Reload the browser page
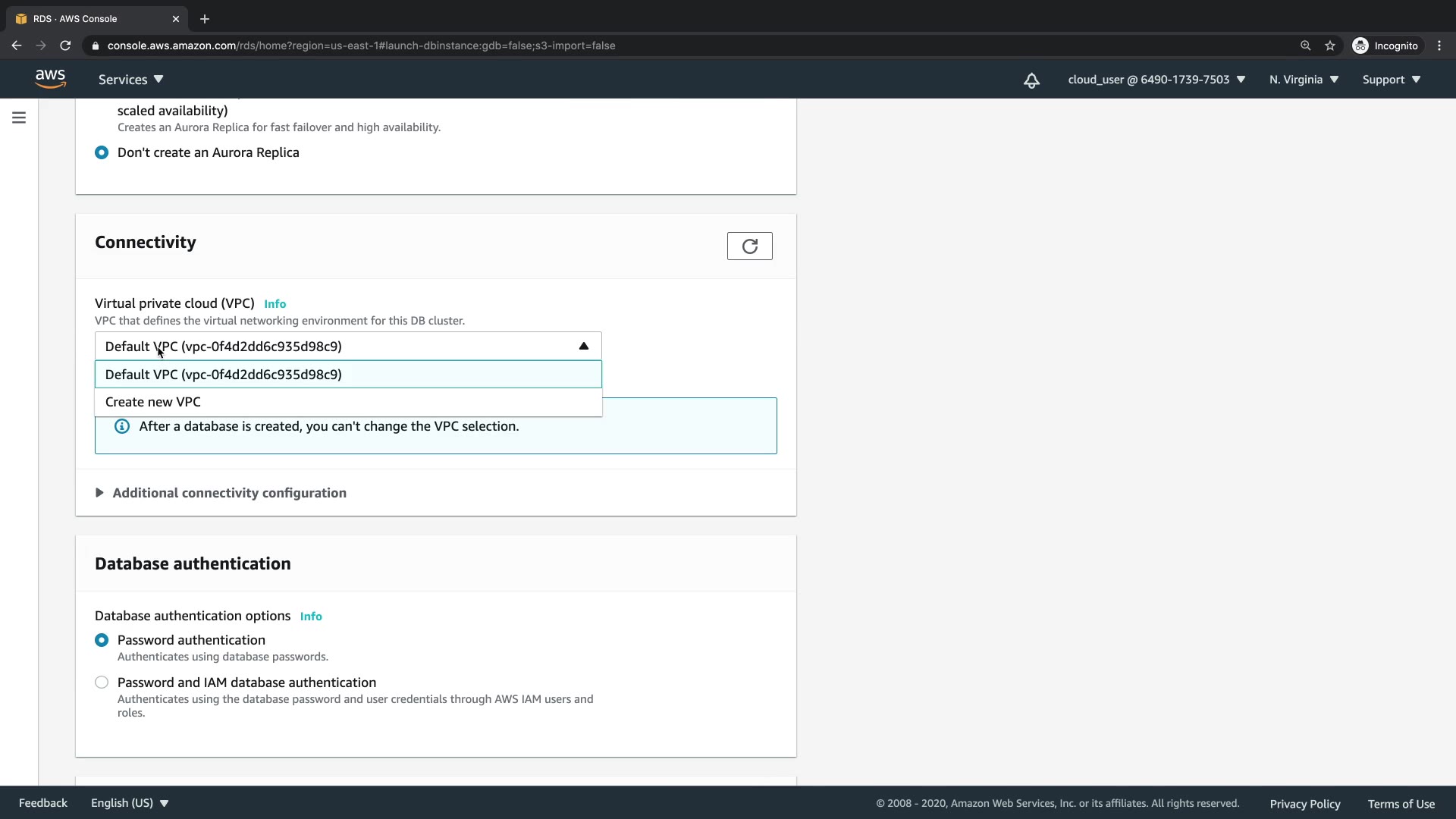 [65, 45]
